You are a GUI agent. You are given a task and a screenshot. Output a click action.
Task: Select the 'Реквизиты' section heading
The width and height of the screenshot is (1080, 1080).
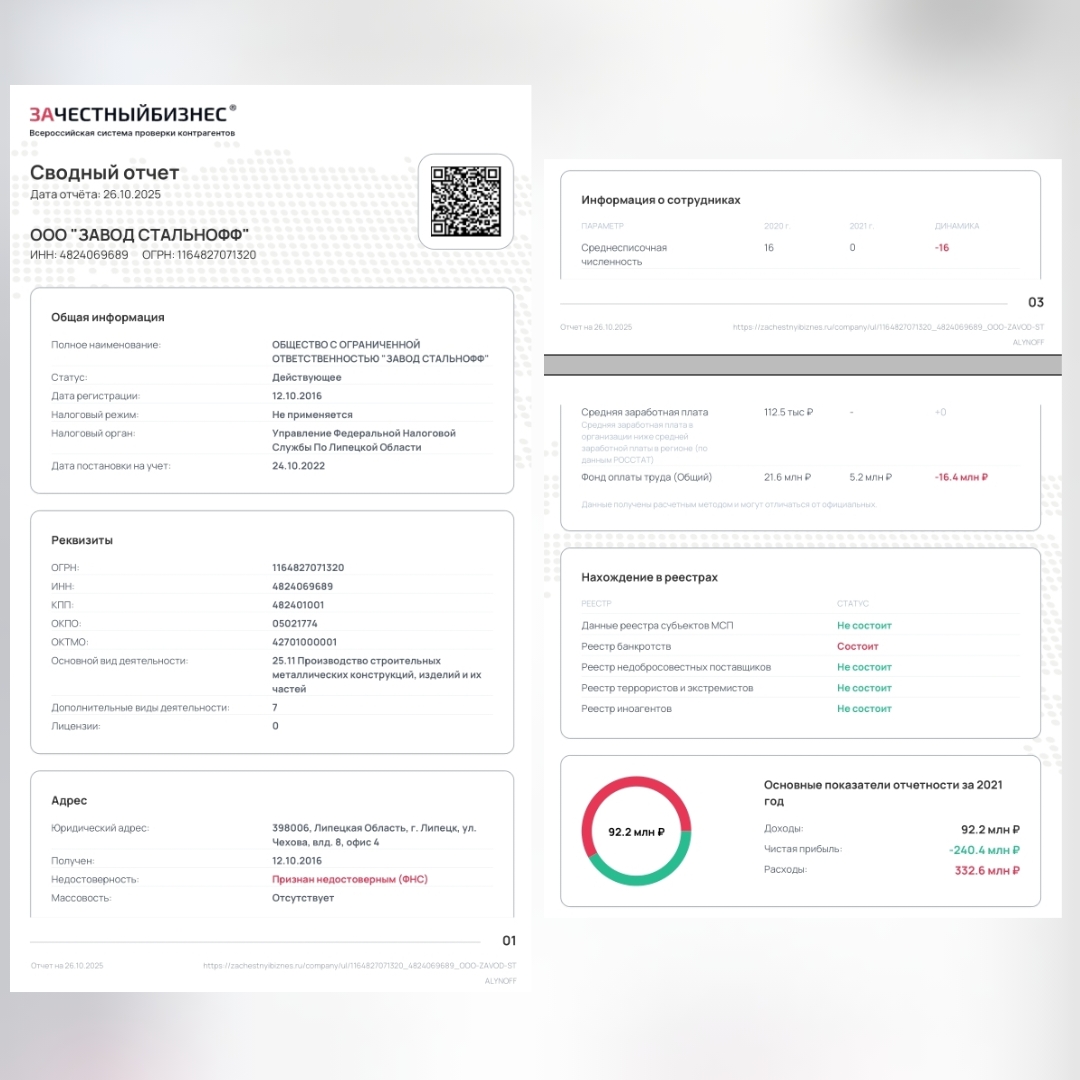pos(82,540)
